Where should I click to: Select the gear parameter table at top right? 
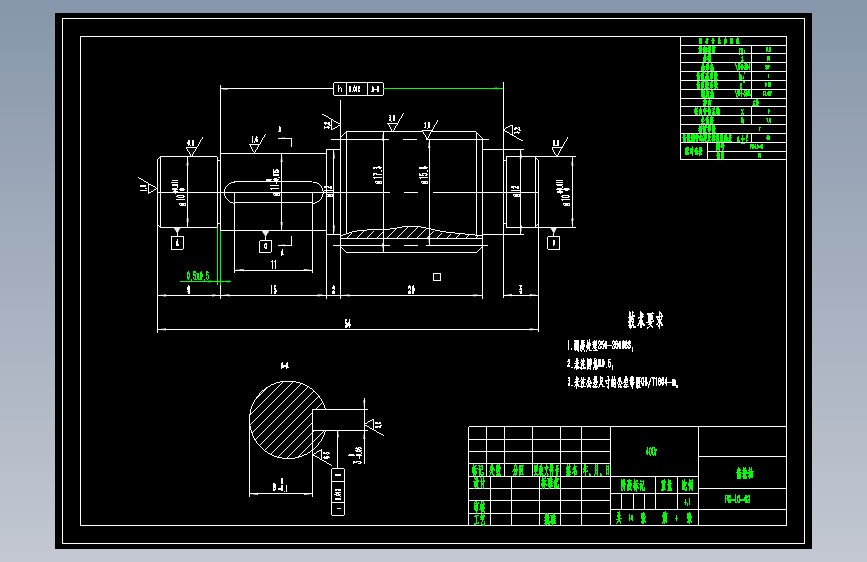coord(733,98)
